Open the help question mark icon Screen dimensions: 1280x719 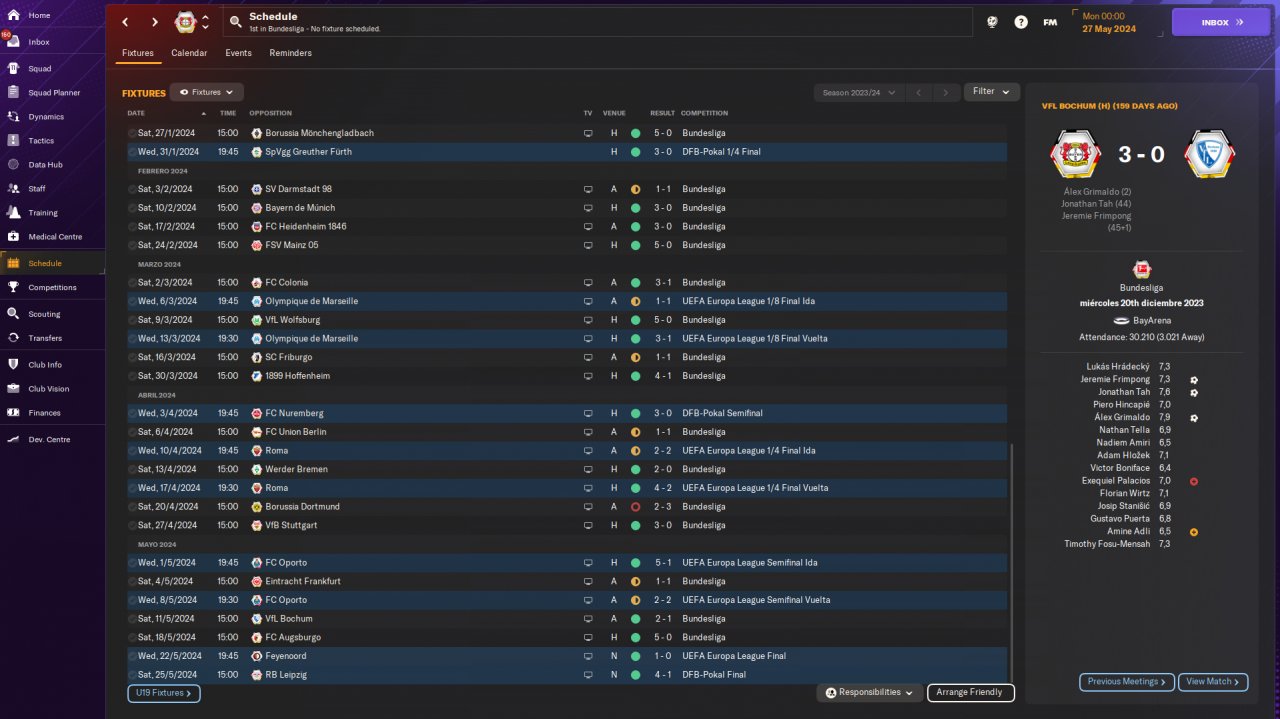tap(1021, 22)
